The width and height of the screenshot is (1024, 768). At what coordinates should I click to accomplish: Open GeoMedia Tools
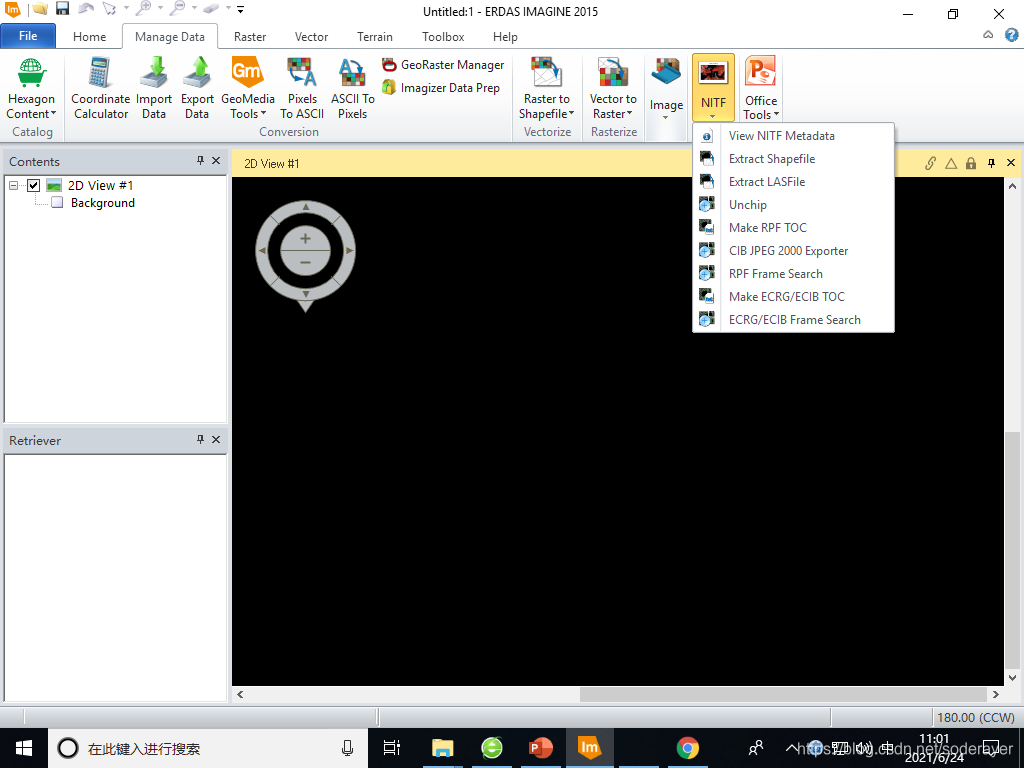tap(248, 89)
